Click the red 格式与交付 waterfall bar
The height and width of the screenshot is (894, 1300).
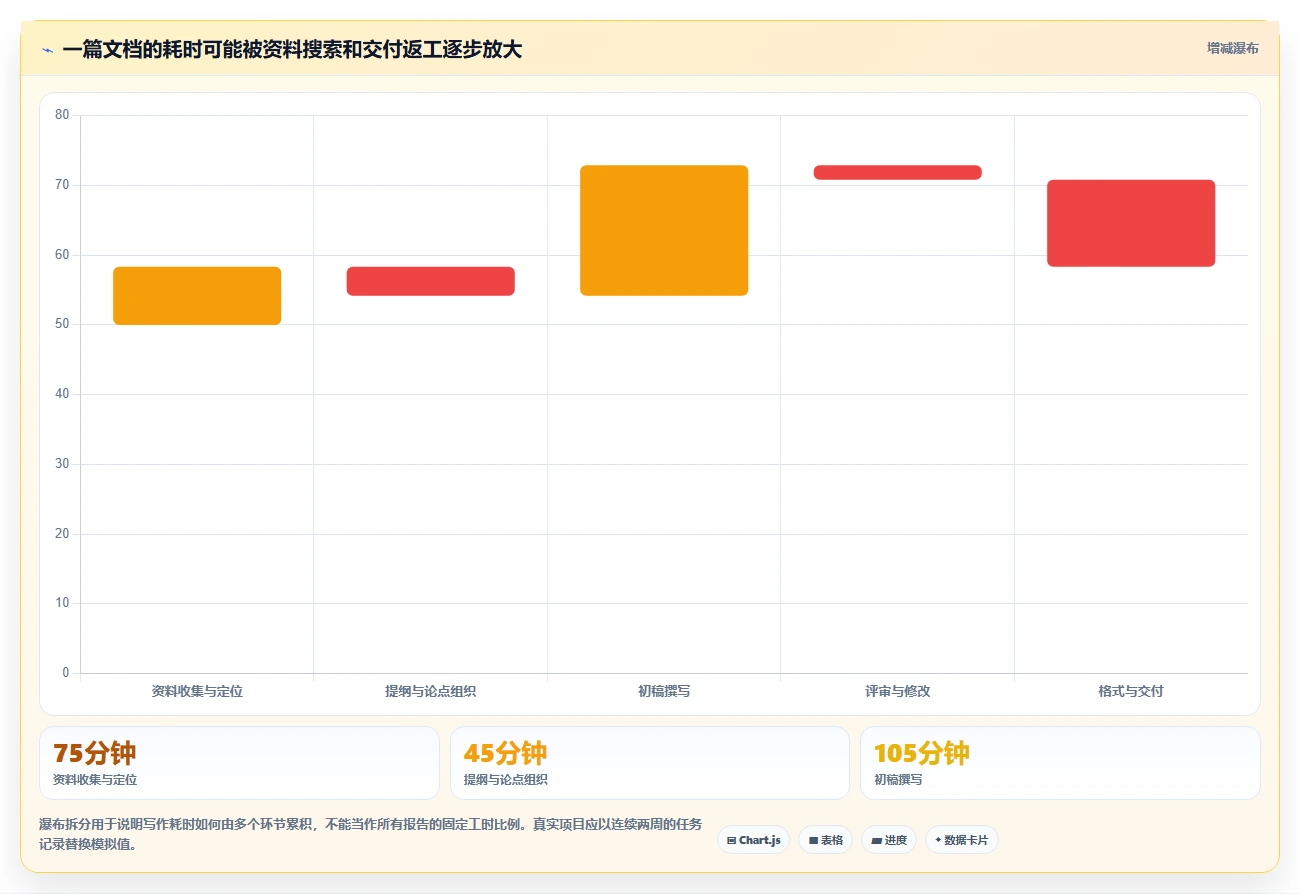(1131, 223)
